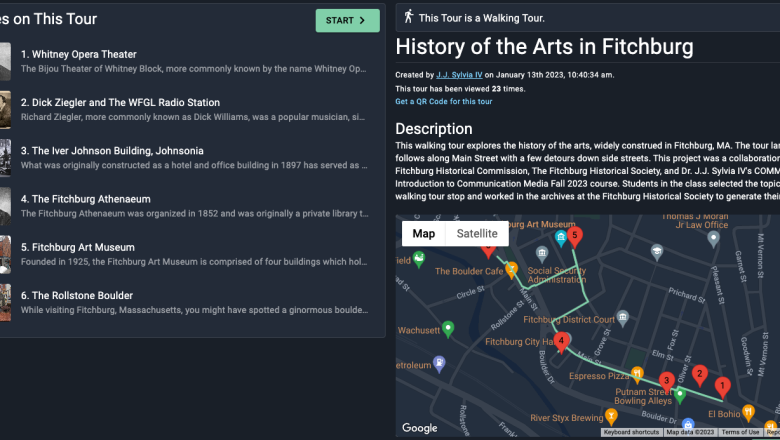The height and width of the screenshot is (440, 780).
Task: Click the Boulder Cafe restaurant pin
Action: [x=511, y=270]
